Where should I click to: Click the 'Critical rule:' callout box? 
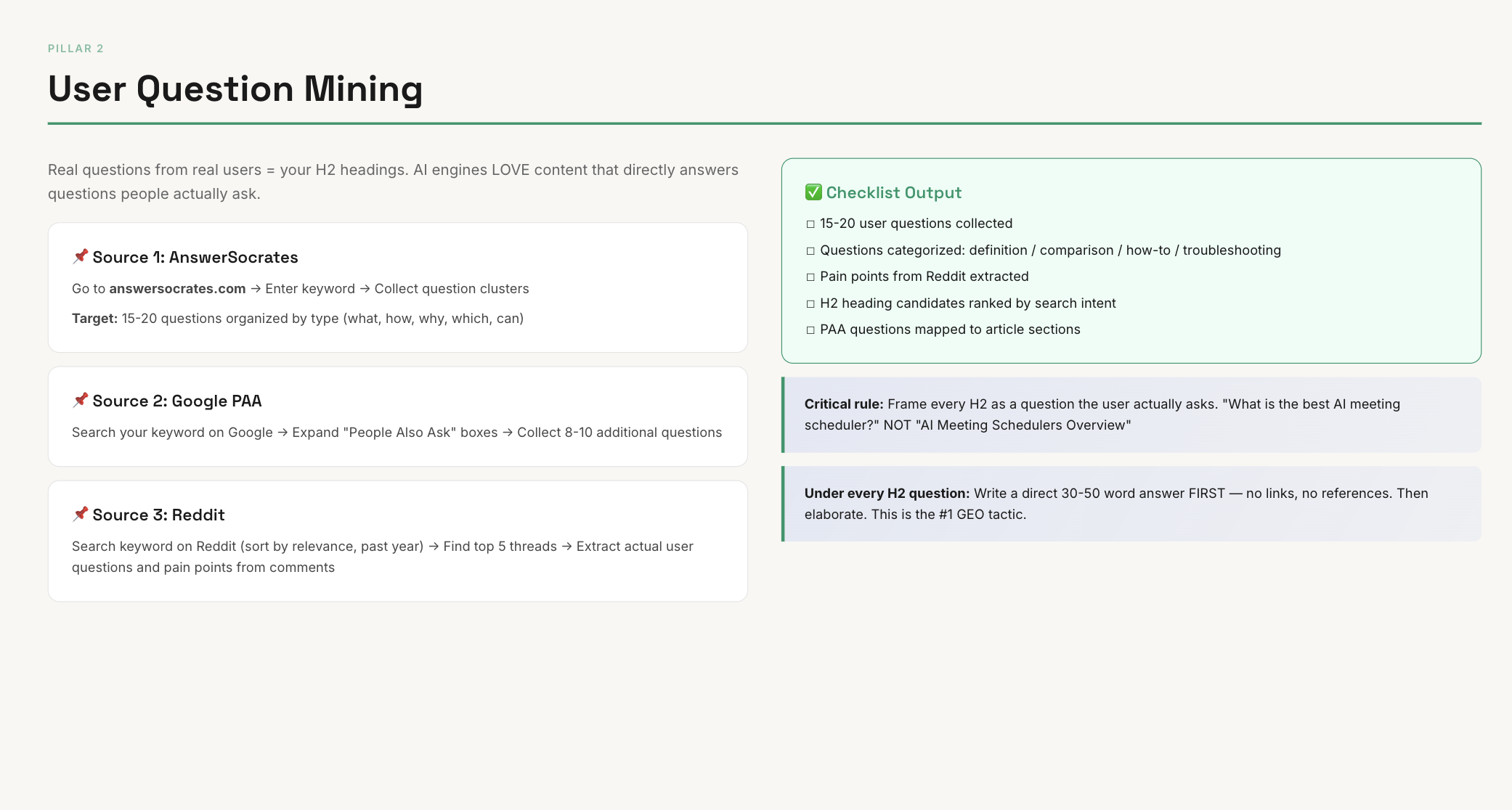[1131, 414]
